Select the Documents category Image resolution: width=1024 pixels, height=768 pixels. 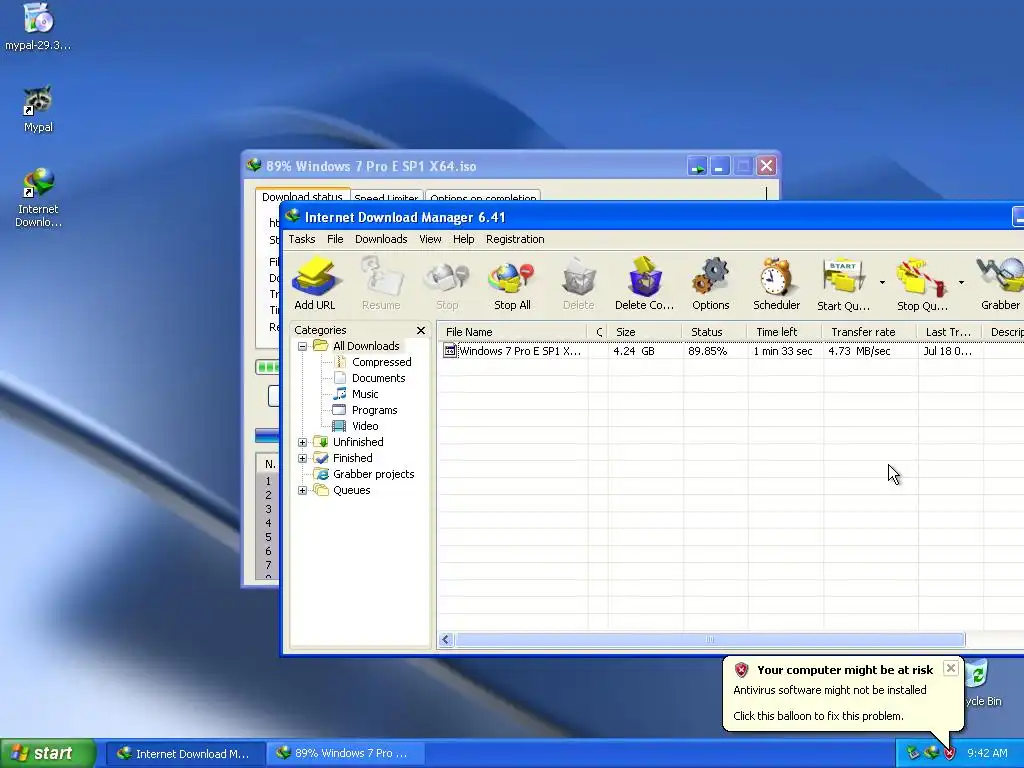click(378, 378)
